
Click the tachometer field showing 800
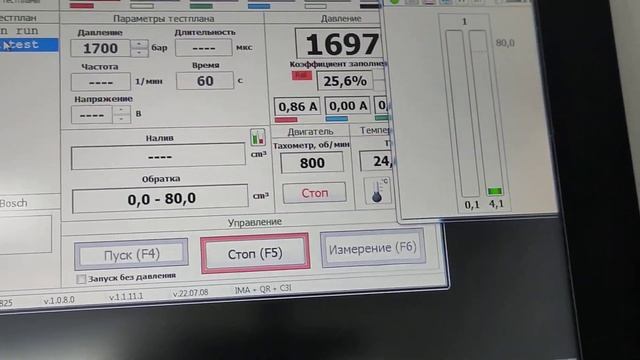(312, 163)
